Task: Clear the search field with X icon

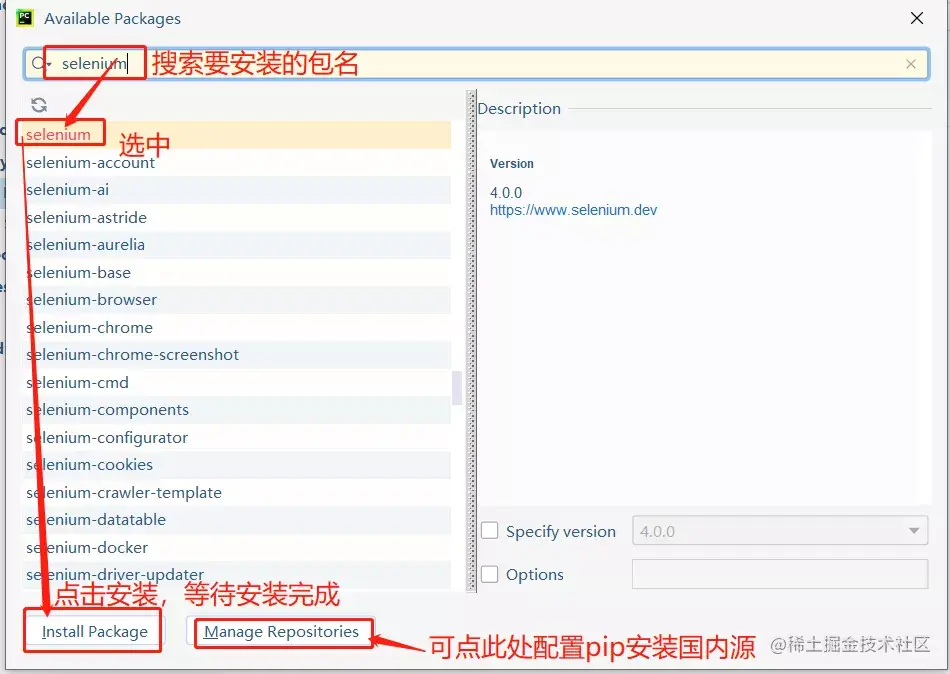Action: click(911, 64)
